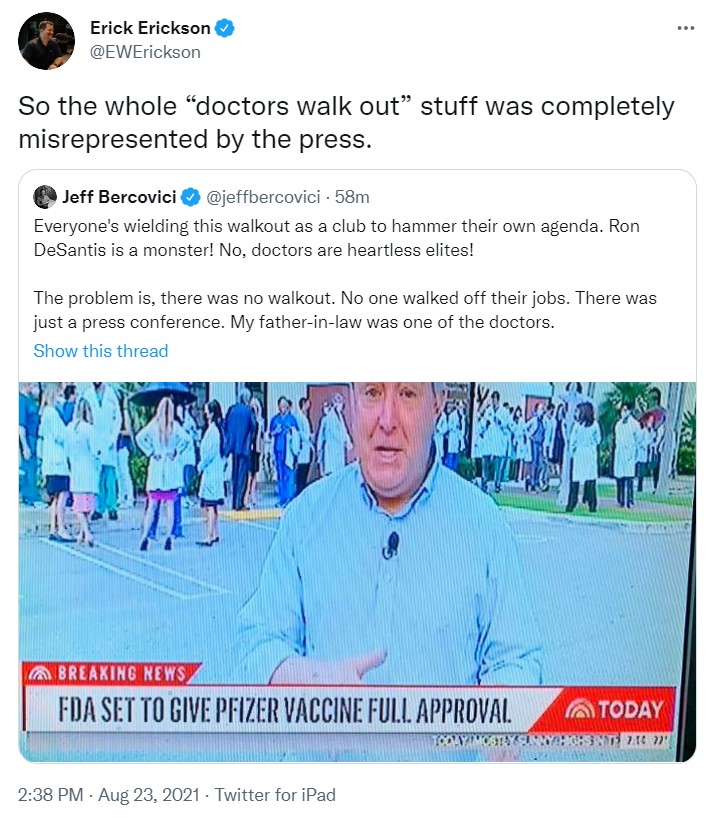
Task: Open the three-dot more options menu
Action: (685, 28)
